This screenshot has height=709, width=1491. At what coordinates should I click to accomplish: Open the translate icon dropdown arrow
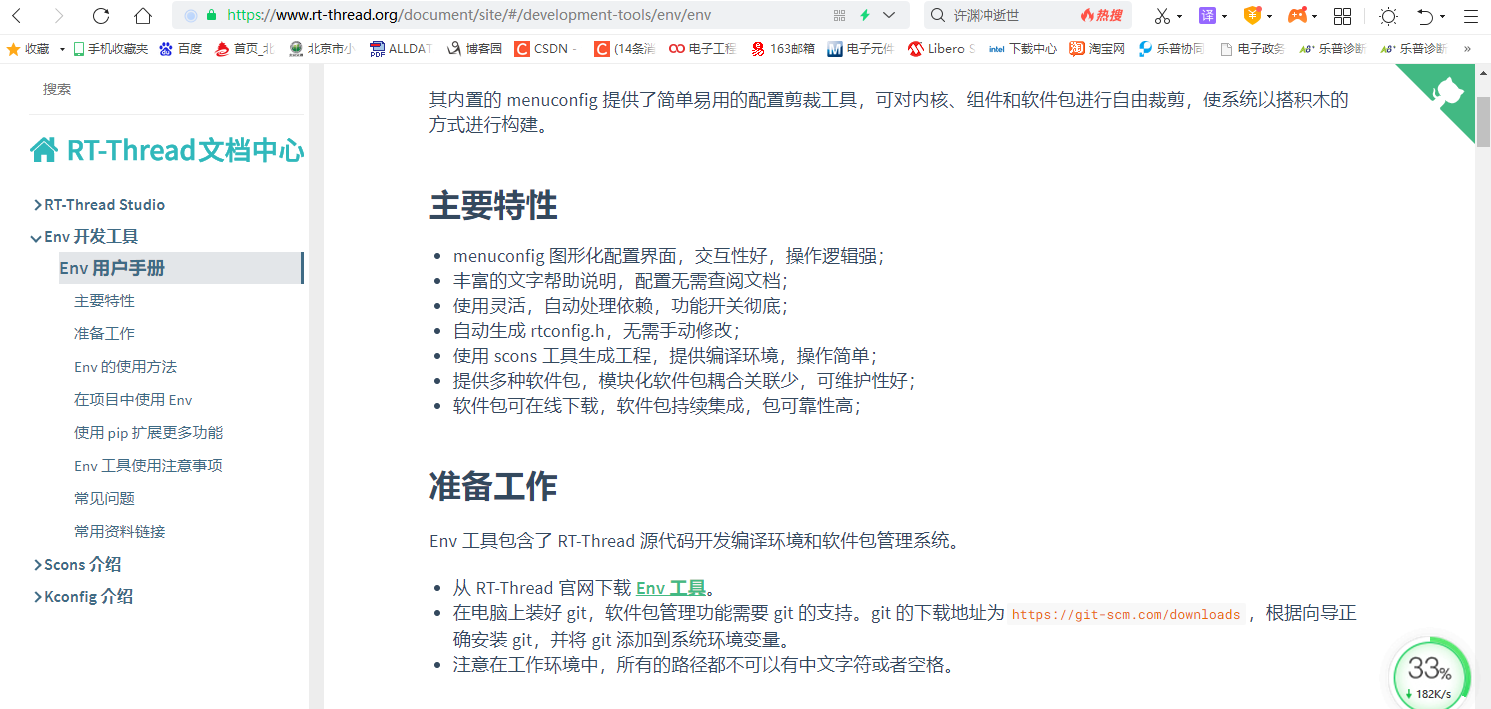(x=1224, y=16)
